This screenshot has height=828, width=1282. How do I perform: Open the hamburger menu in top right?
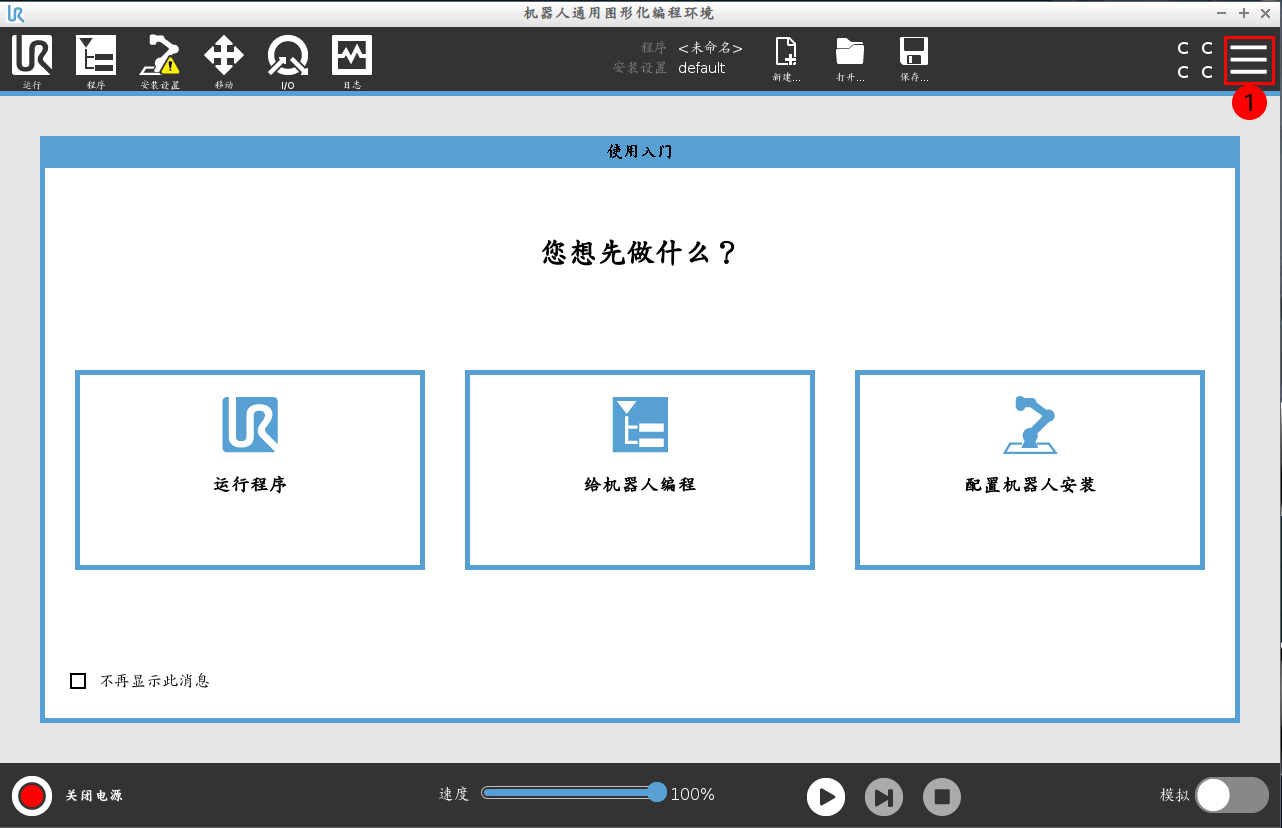[1249, 61]
